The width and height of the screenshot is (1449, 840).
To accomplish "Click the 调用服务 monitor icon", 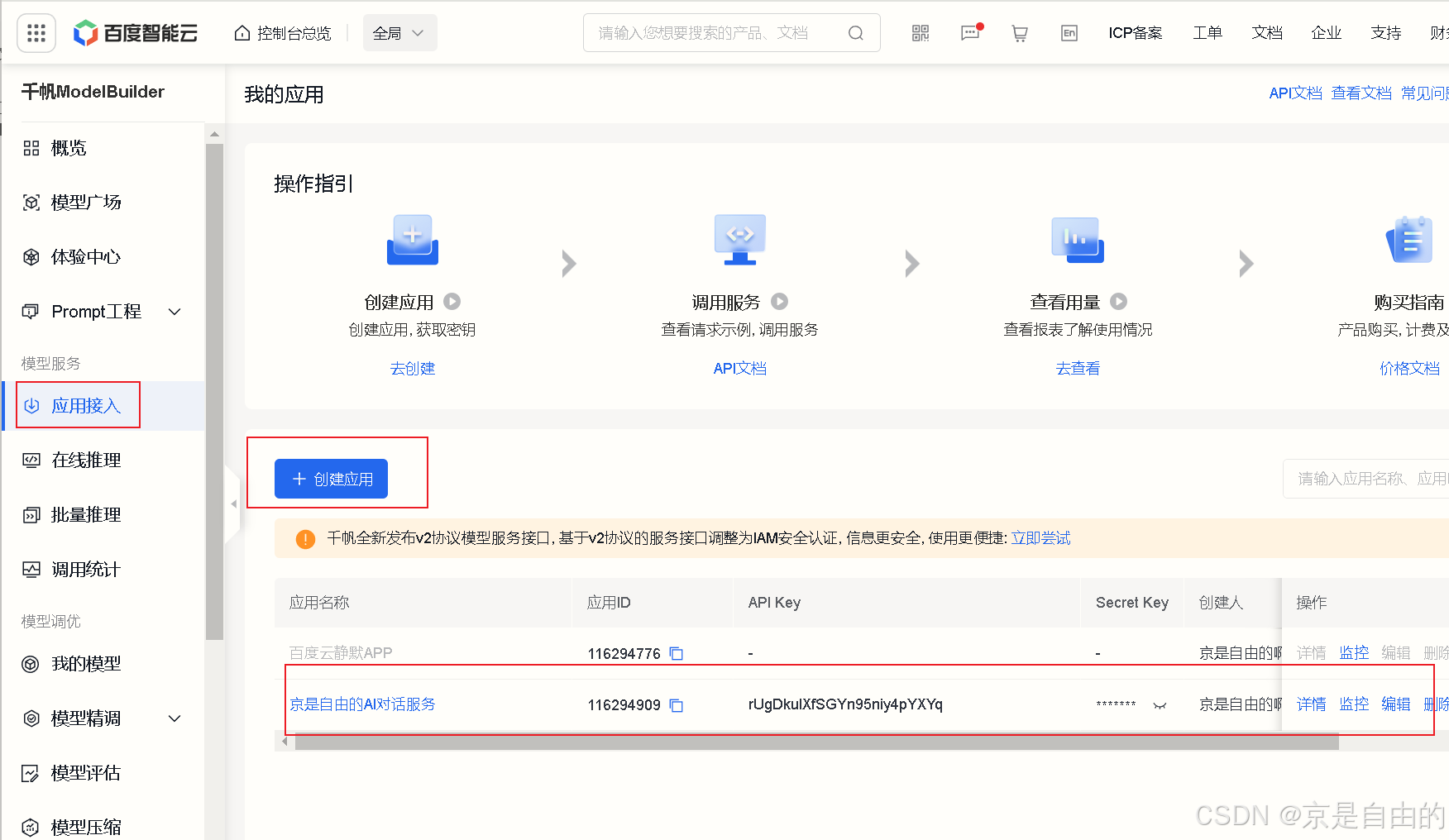I will point(740,240).
